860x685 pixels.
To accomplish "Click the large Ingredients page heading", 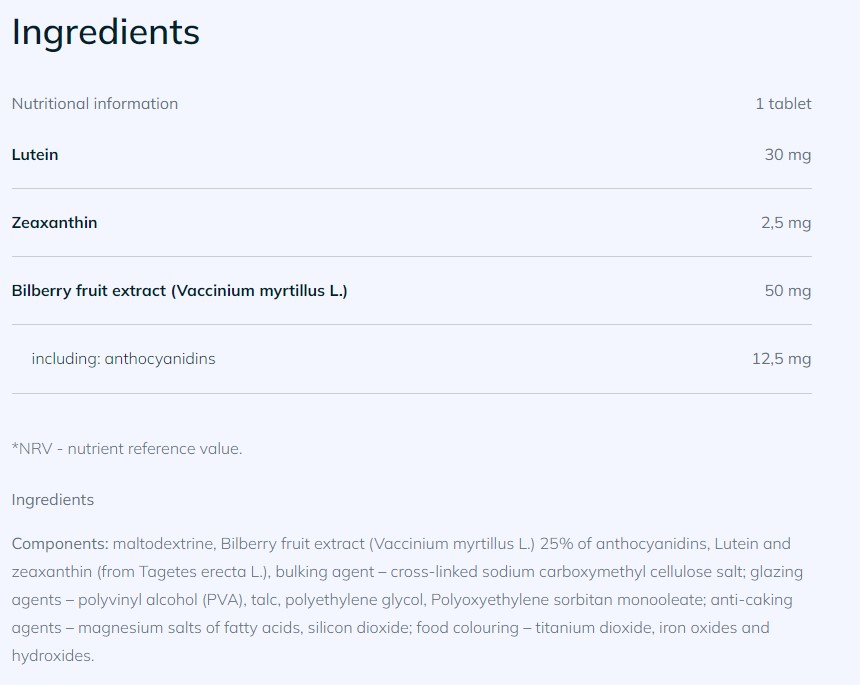I will (x=105, y=33).
